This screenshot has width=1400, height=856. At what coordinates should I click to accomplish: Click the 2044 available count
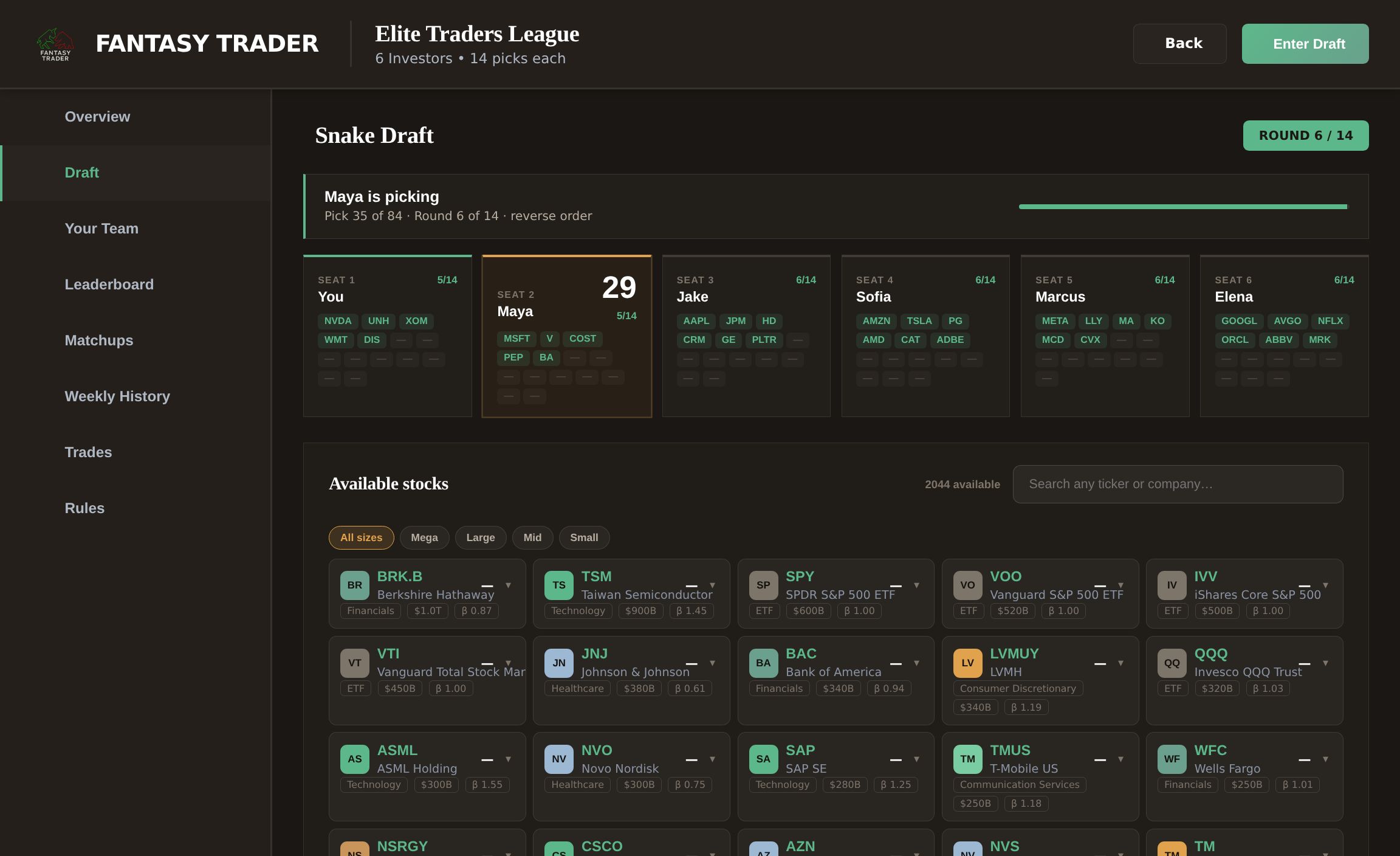(x=962, y=485)
